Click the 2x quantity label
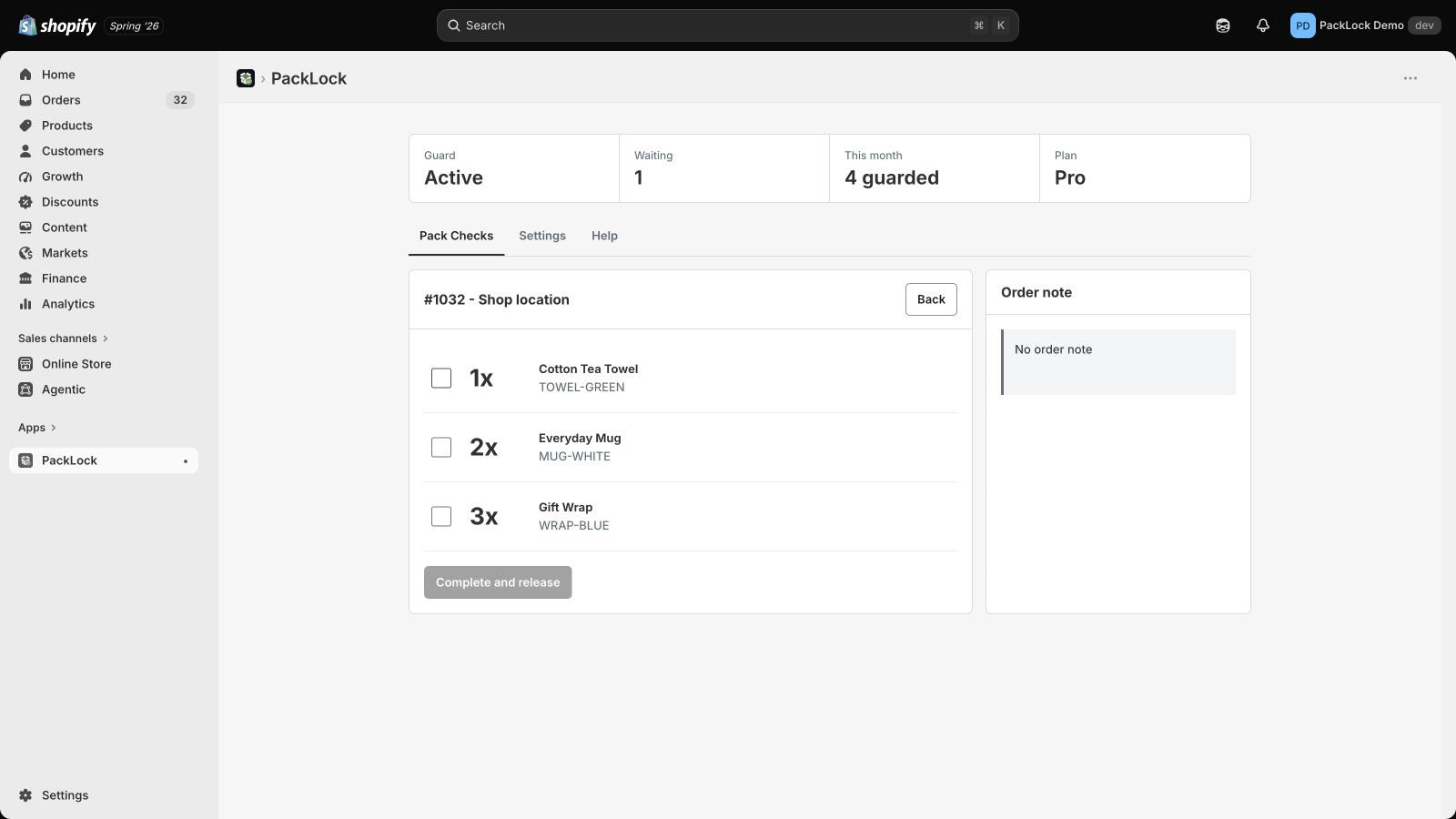Screen dimensions: 1456x819 [x=484, y=447]
